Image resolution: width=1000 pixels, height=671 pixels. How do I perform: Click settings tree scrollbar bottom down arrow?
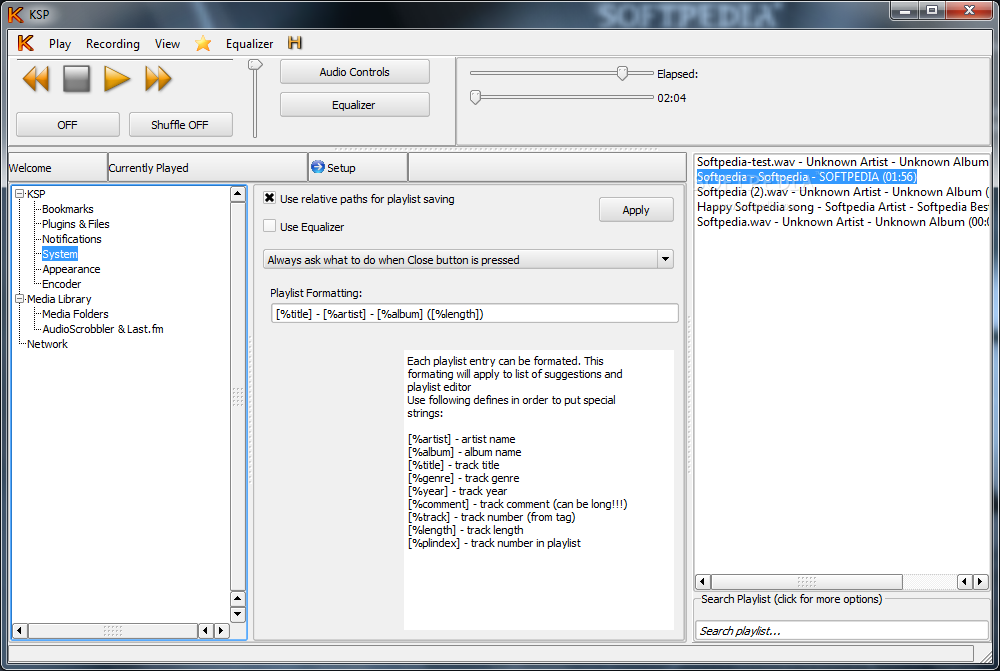(x=238, y=614)
